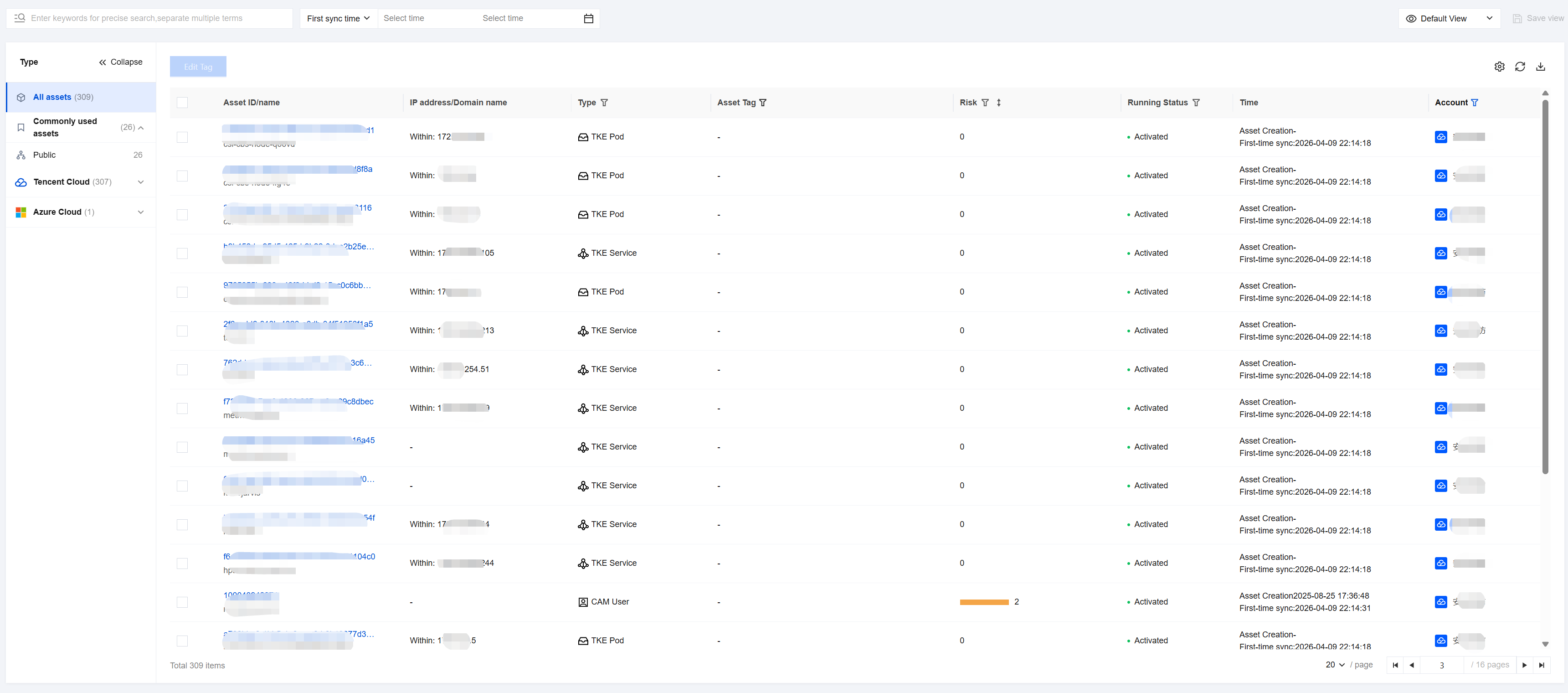The image size is (1568, 693).
Task: Download the asset list
Action: (x=1541, y=67)
